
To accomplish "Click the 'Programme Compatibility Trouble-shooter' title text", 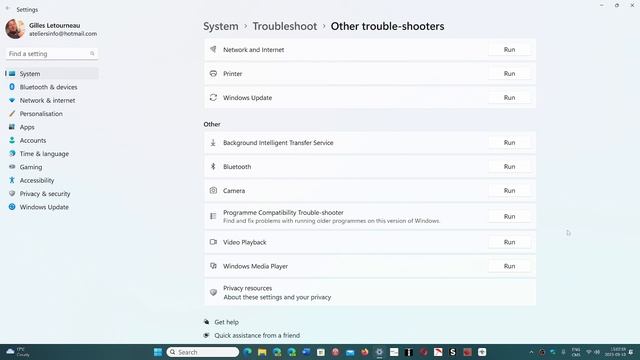I will (283, 213).
